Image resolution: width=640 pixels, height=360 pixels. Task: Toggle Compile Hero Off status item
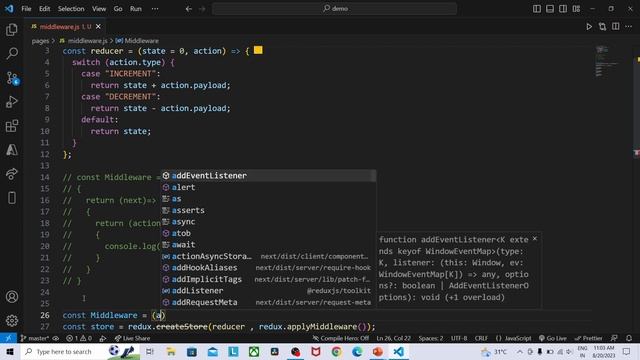coord(341,338)
